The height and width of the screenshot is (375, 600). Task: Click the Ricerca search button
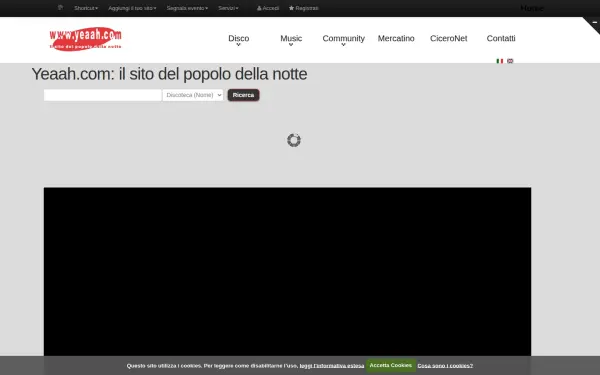click(x=243, y=95)
